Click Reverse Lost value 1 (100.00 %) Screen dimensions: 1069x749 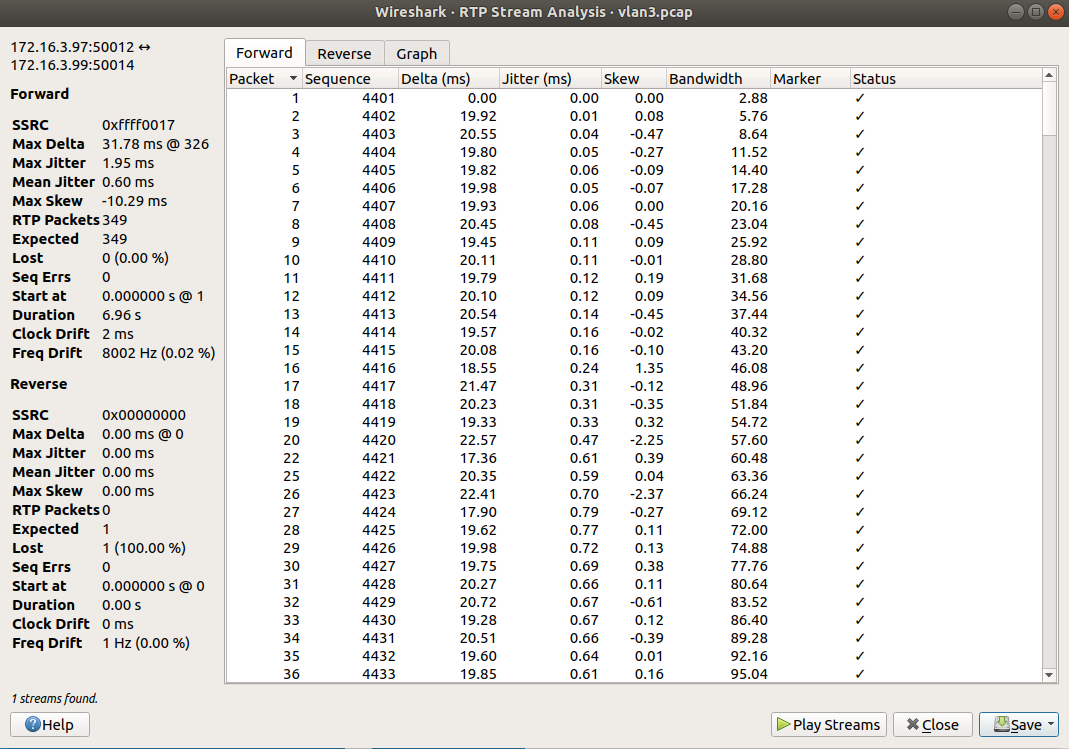[x=144, y=548]
